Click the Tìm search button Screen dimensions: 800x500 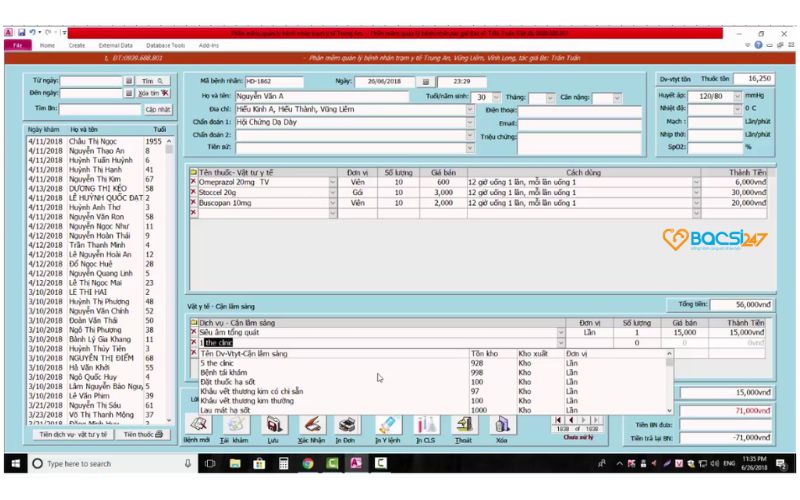pyautogui.click(x=153, y=81)
